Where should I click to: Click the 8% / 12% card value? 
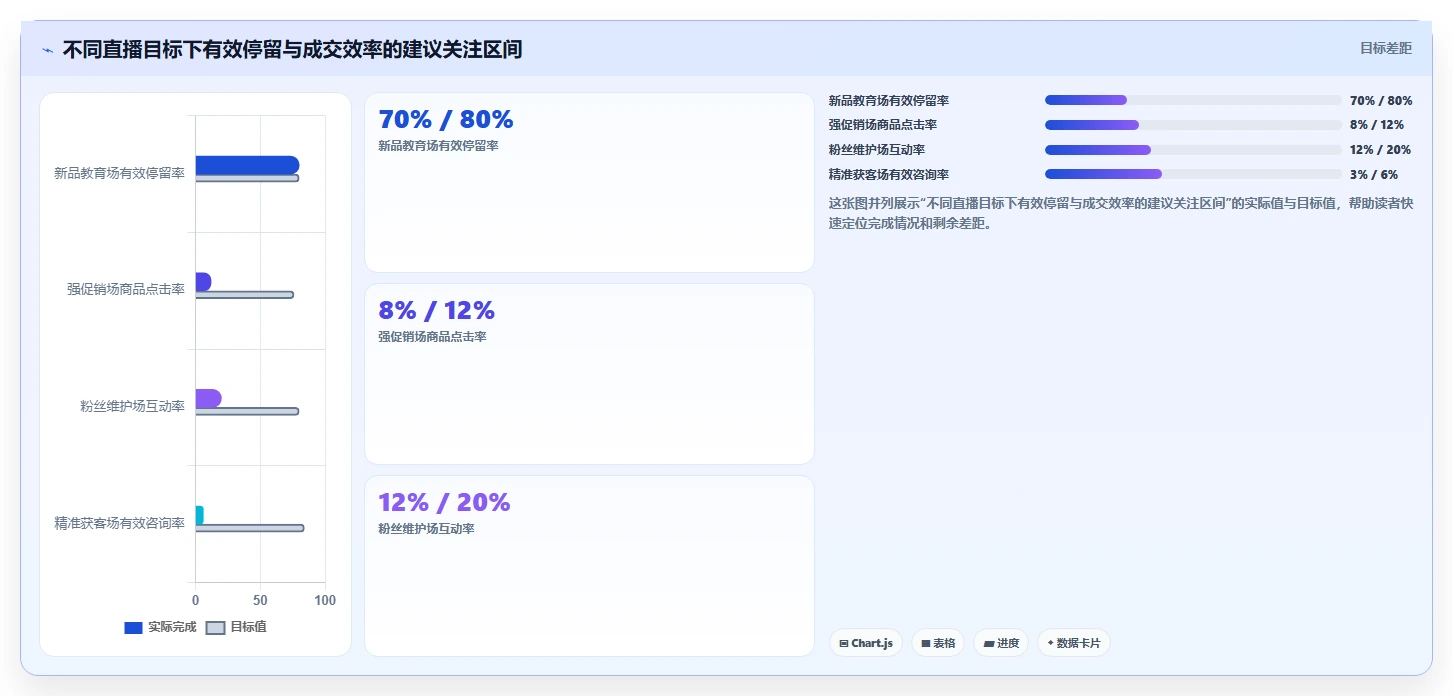(437, 311)
